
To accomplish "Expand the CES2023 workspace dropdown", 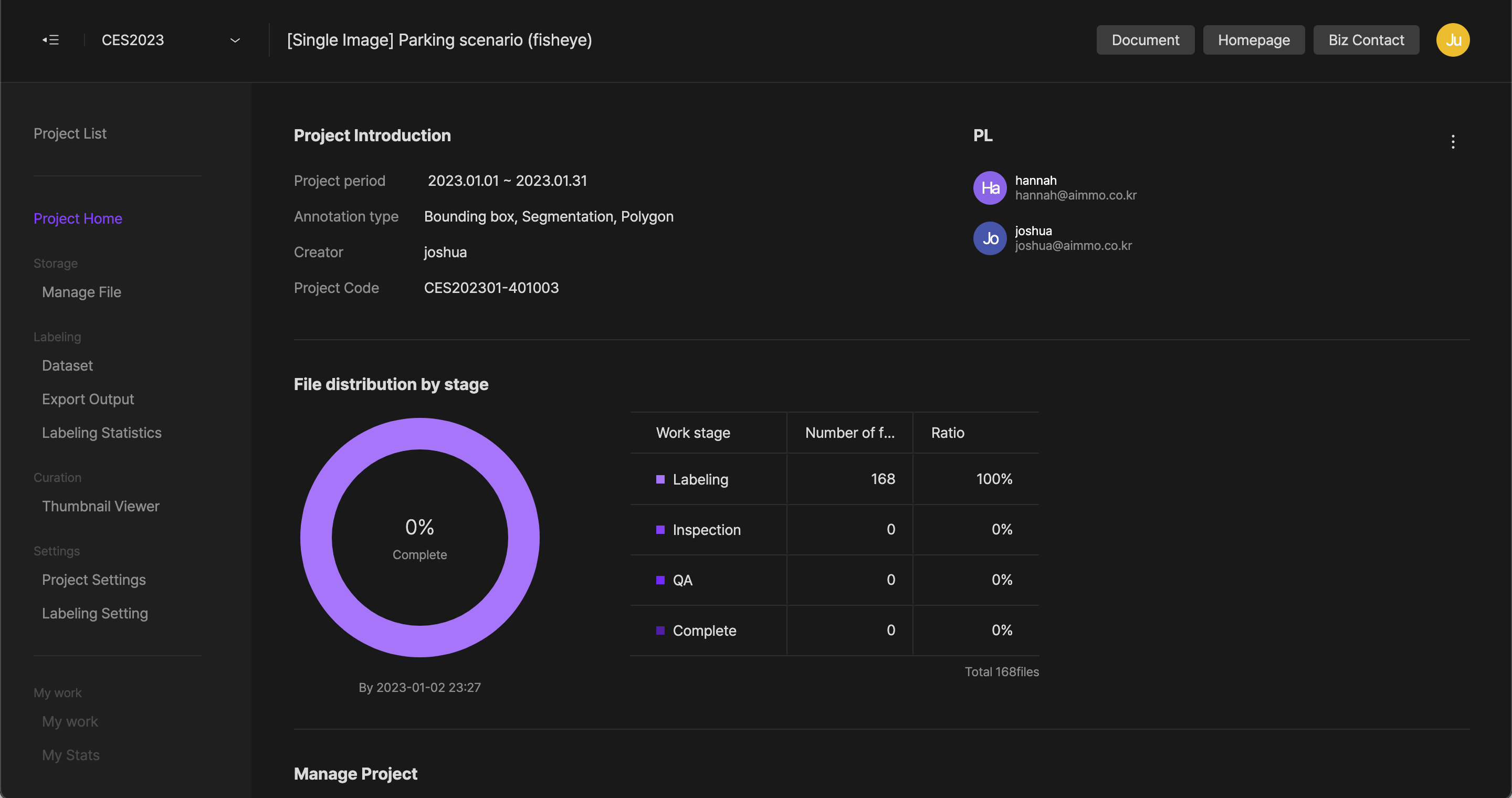I will coord(235,40).
